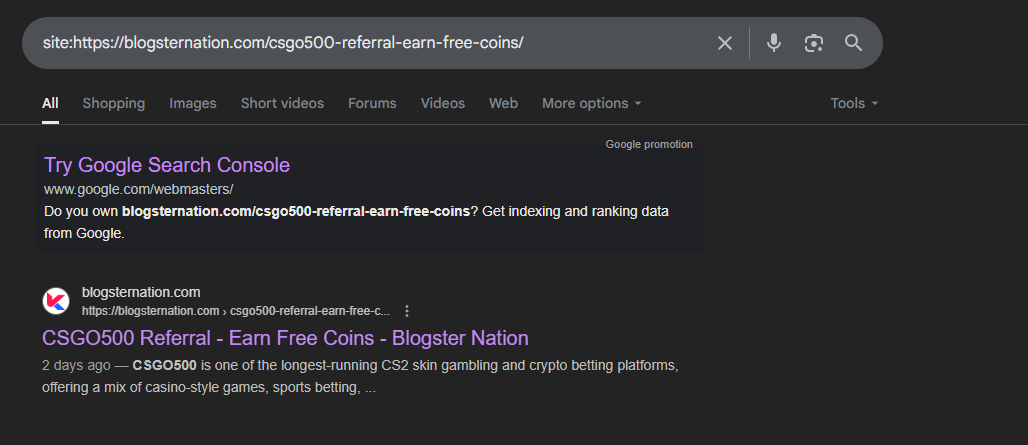Start voice search with microphone icon
The width and height of the screenshot is (1028, 445).
(x=774, y=43)
